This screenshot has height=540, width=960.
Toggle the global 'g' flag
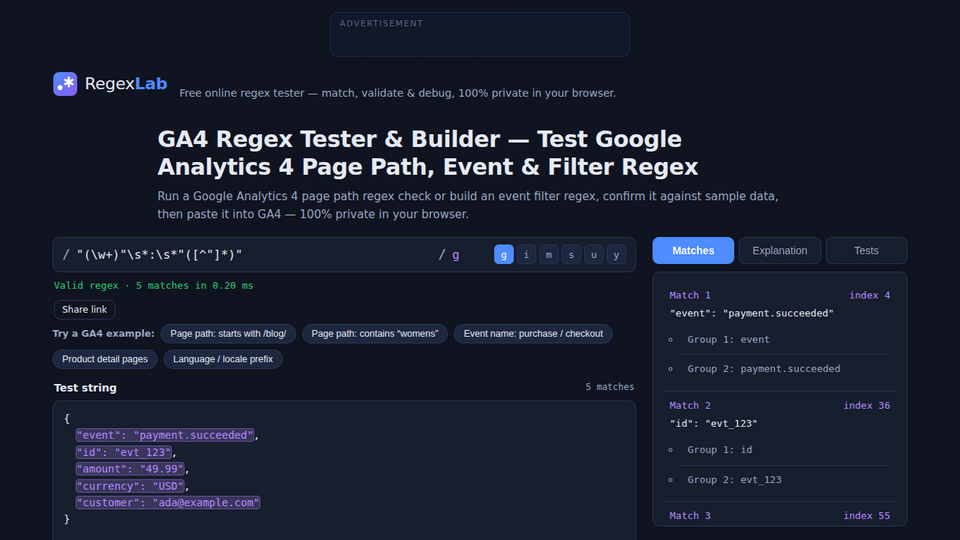[504, 255]
